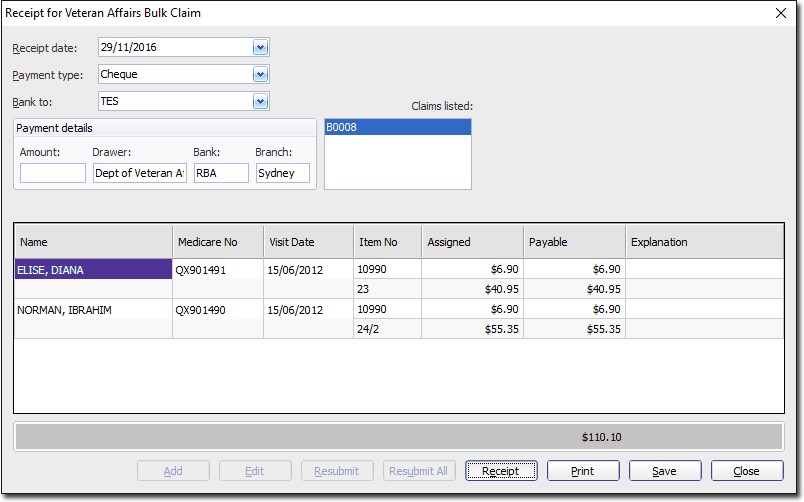The height and width of the screenshot is (502, 804).
Task: Close the dialog with the X icon
Action: pos(781,13)
